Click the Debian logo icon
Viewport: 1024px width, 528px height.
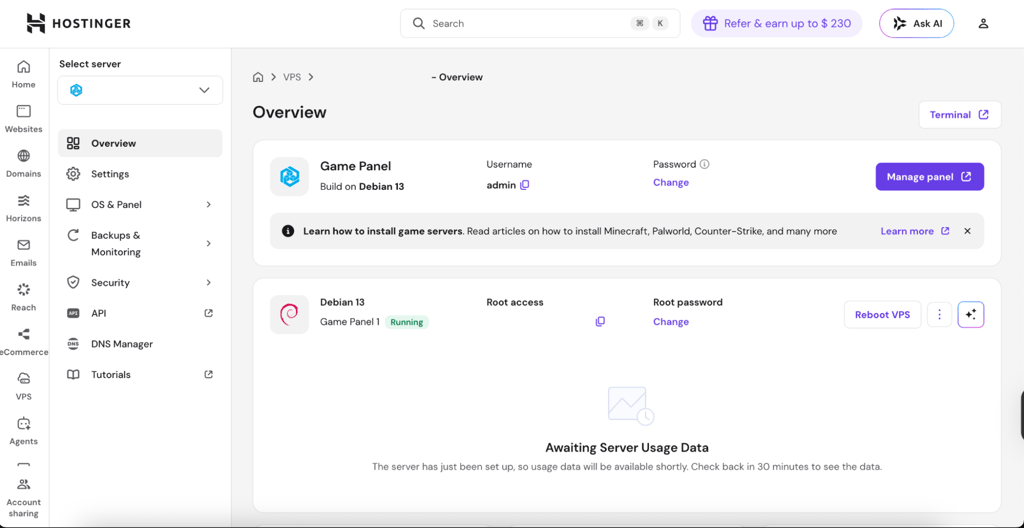point(289,314)
